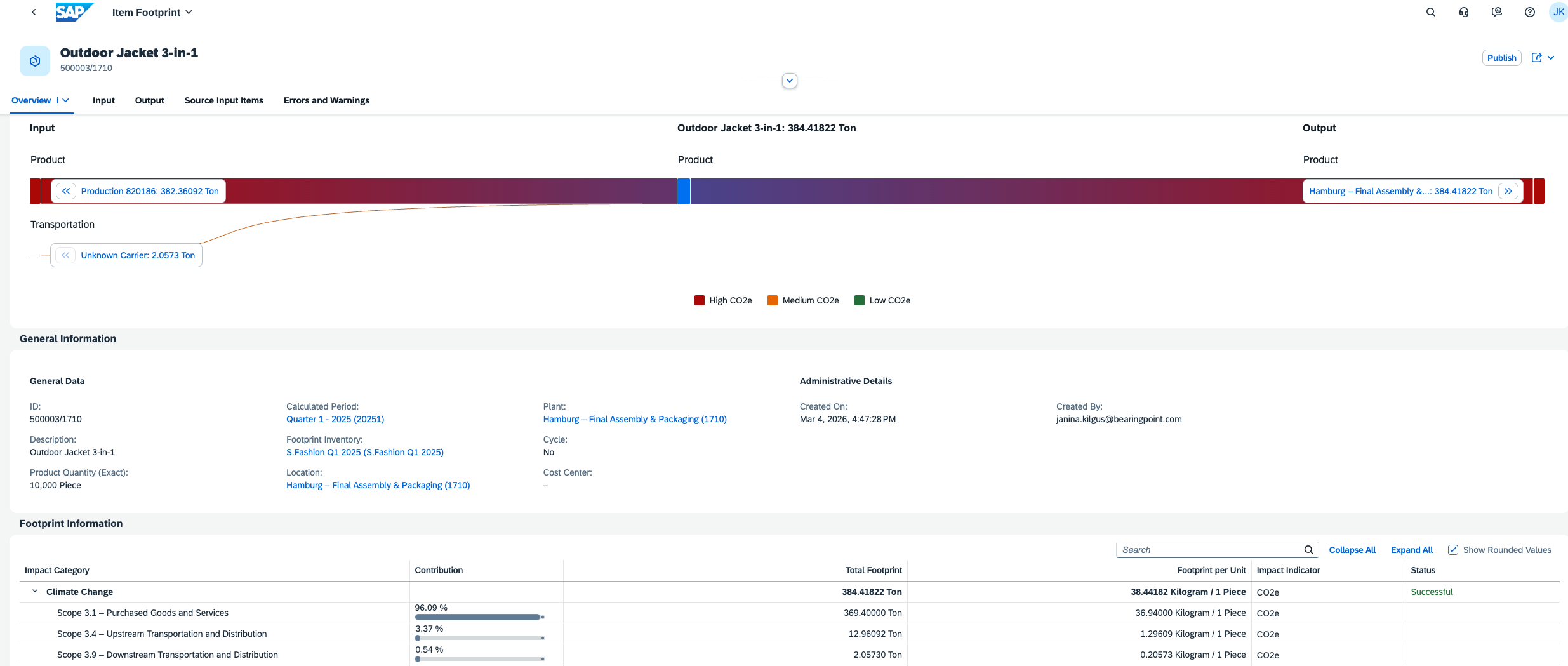Expand right arrows on Hamburg output node
The width and height of the screenshot is (1568, 666).
click(x=1508, y=191)
